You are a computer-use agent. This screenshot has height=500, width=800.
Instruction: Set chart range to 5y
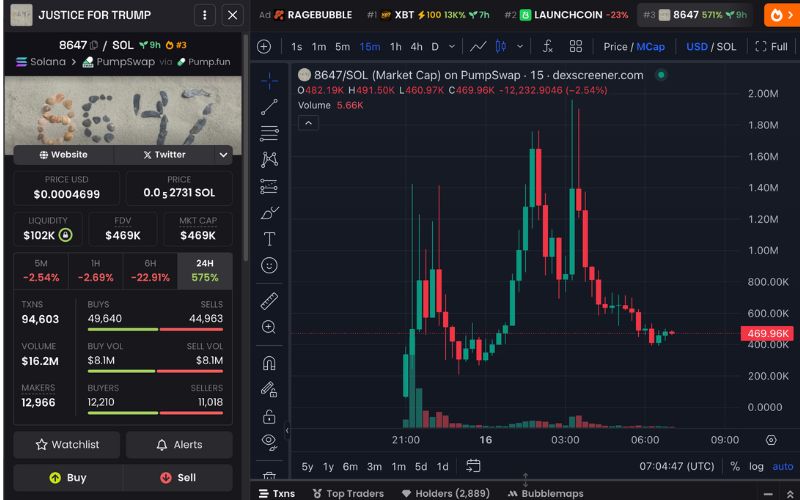(307, 467)
